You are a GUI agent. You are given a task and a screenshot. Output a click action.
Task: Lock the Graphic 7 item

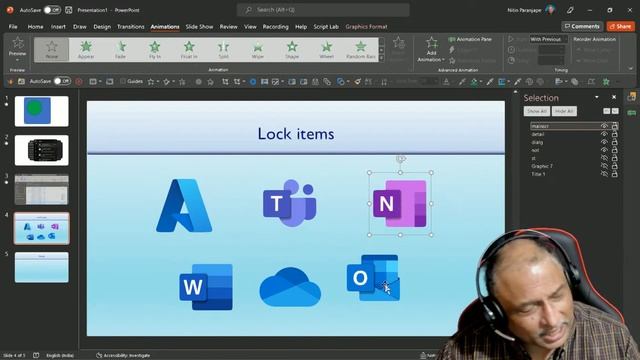[x=614, y=166]
